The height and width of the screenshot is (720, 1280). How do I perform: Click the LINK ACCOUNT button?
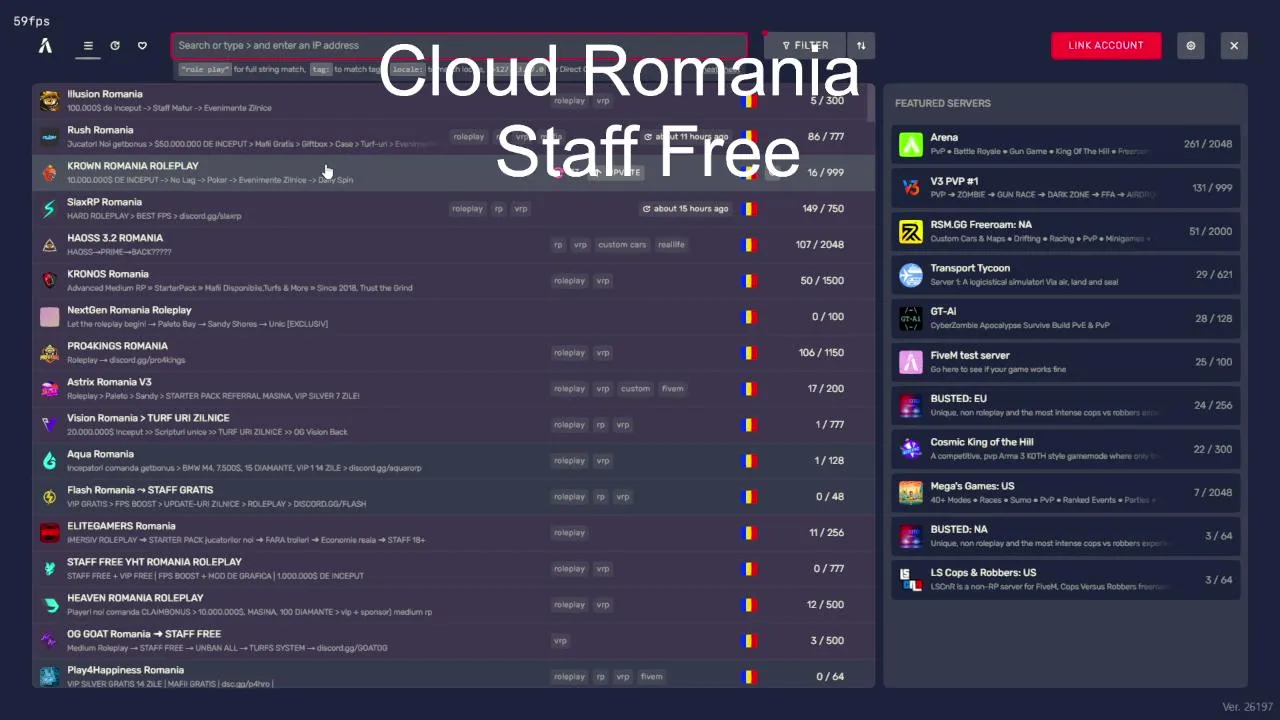[x=1106, y=45]
